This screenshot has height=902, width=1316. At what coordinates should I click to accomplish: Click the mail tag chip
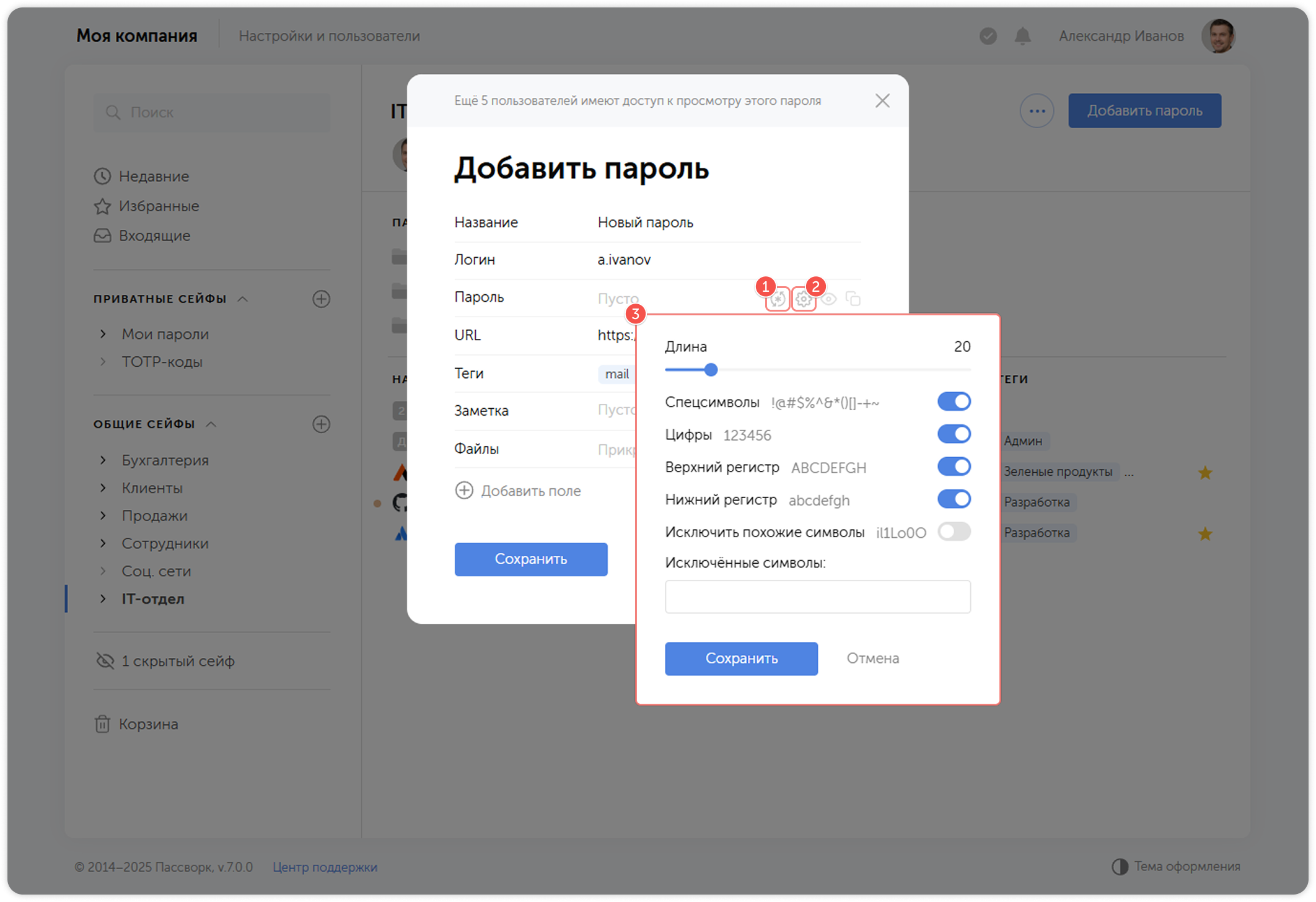click(616, 374)
